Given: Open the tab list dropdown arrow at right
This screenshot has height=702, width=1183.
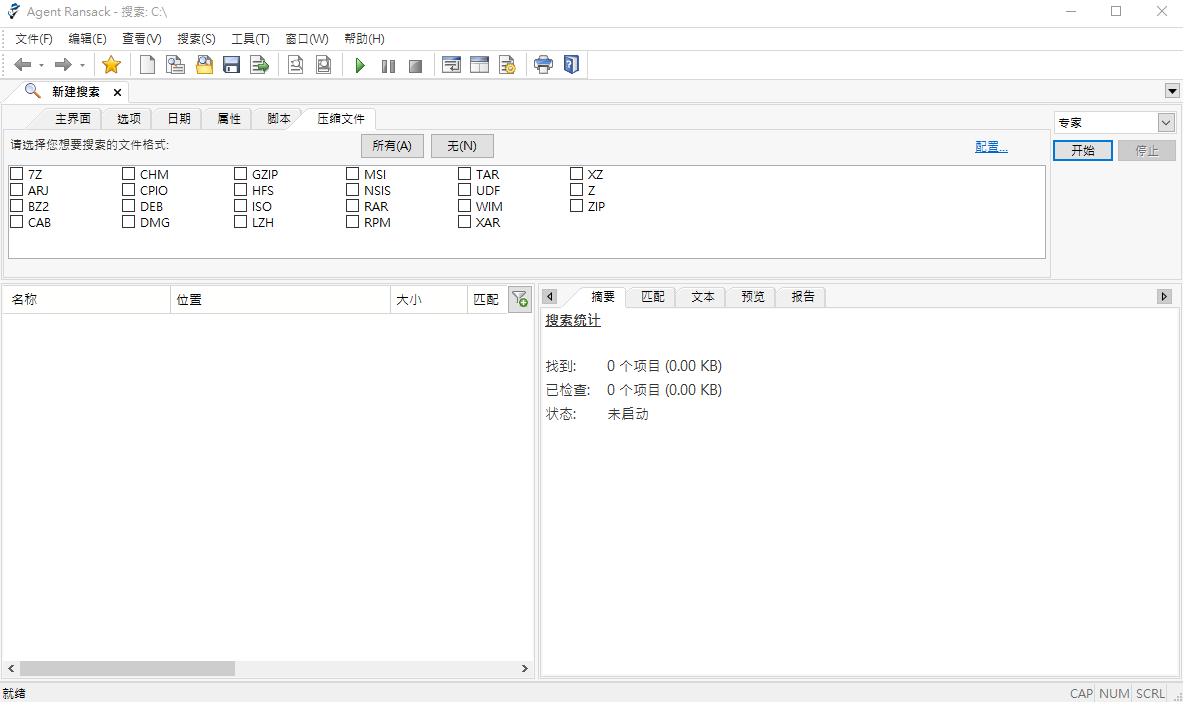Looking at the screenshot, I should tap(1172, 91).
